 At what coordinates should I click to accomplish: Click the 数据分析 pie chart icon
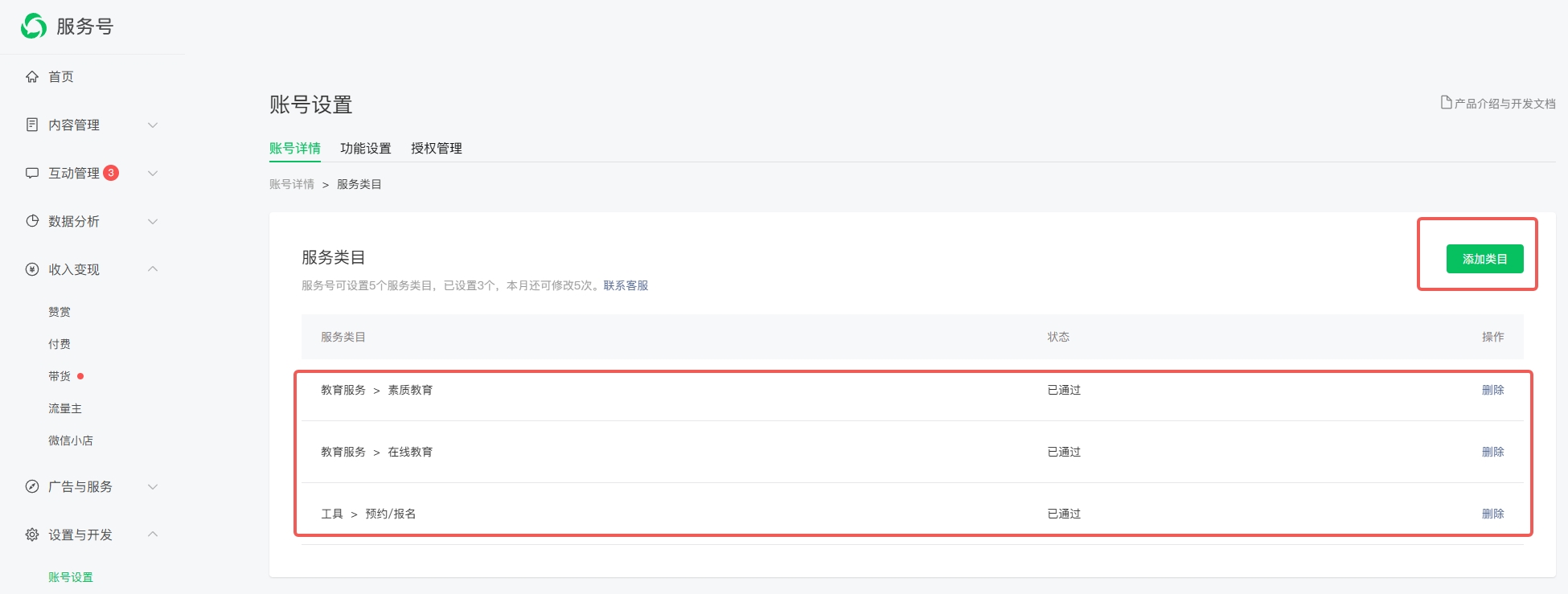pos(32,221)
